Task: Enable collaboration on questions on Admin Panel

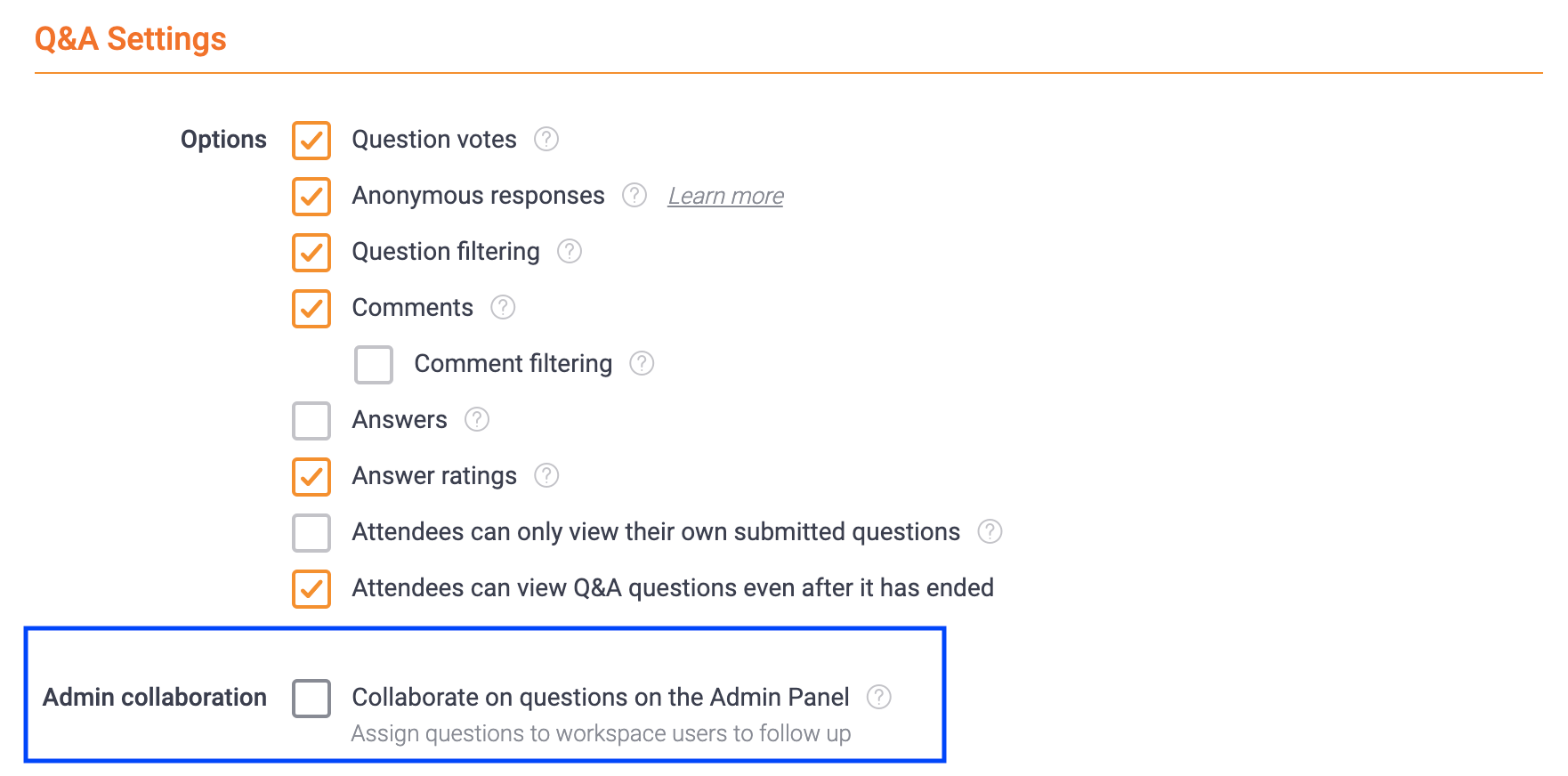Action: point(311,698)
